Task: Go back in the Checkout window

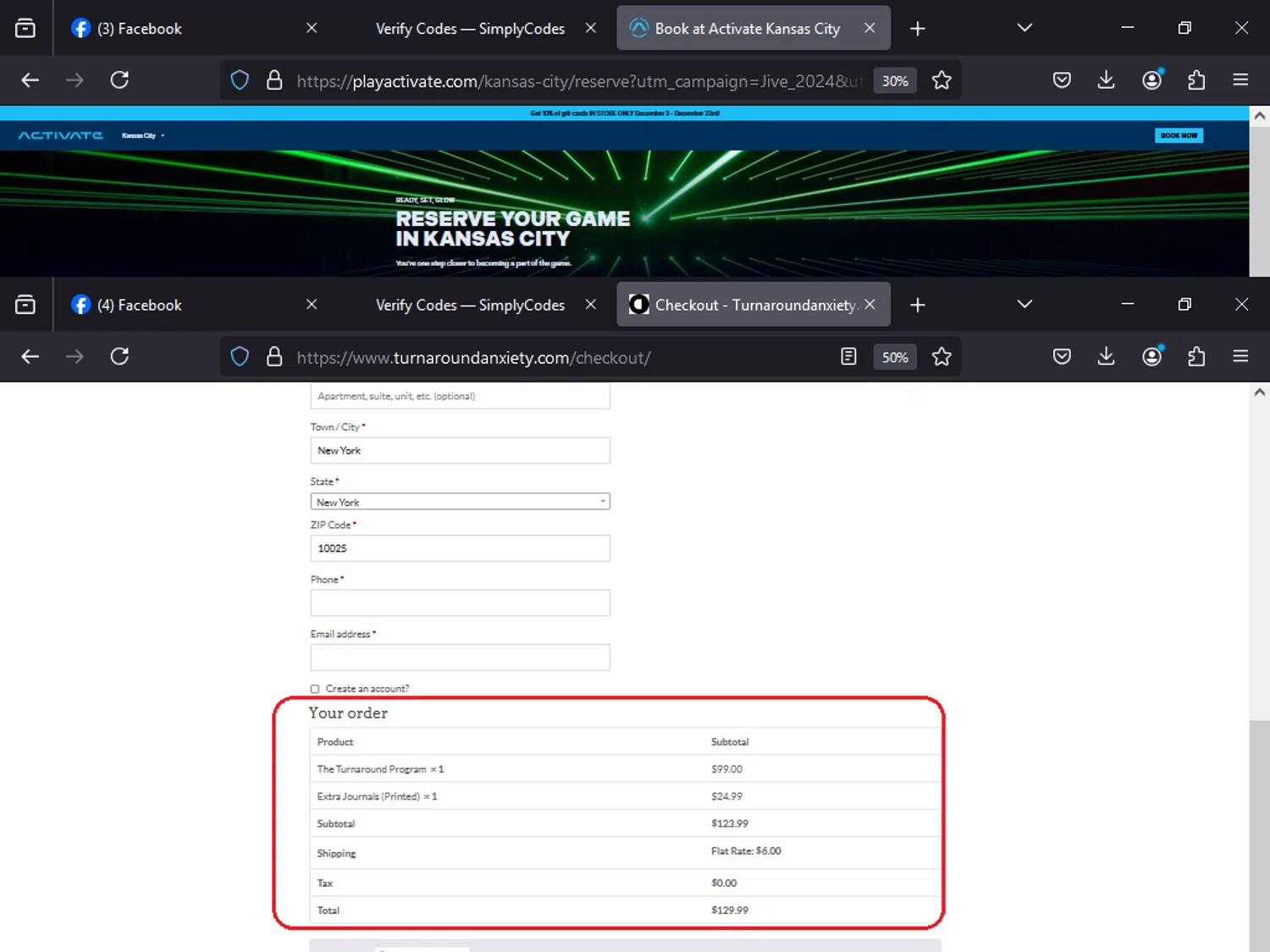Action: tap(30, 356)
